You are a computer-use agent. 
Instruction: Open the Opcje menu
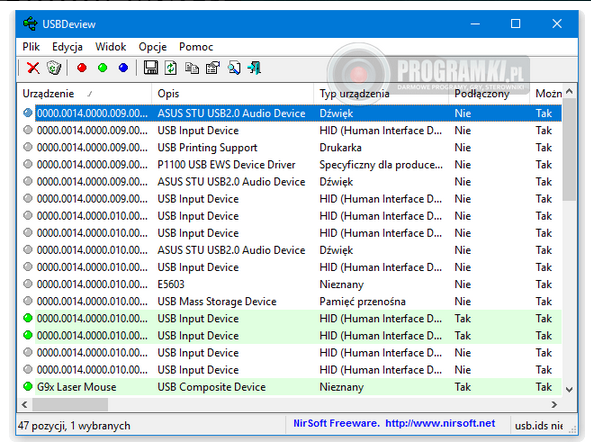pos(153,47)
